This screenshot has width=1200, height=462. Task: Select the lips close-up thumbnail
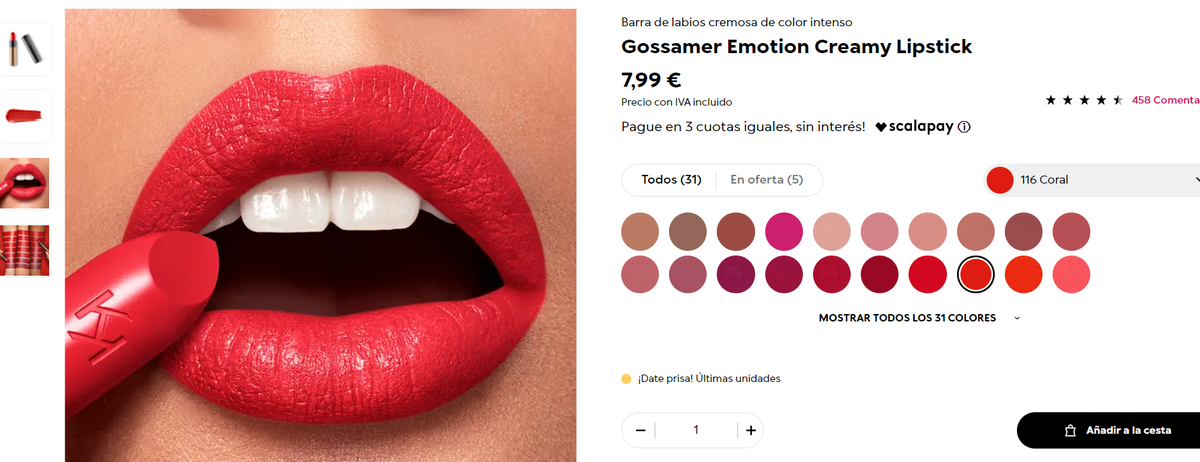25,183
